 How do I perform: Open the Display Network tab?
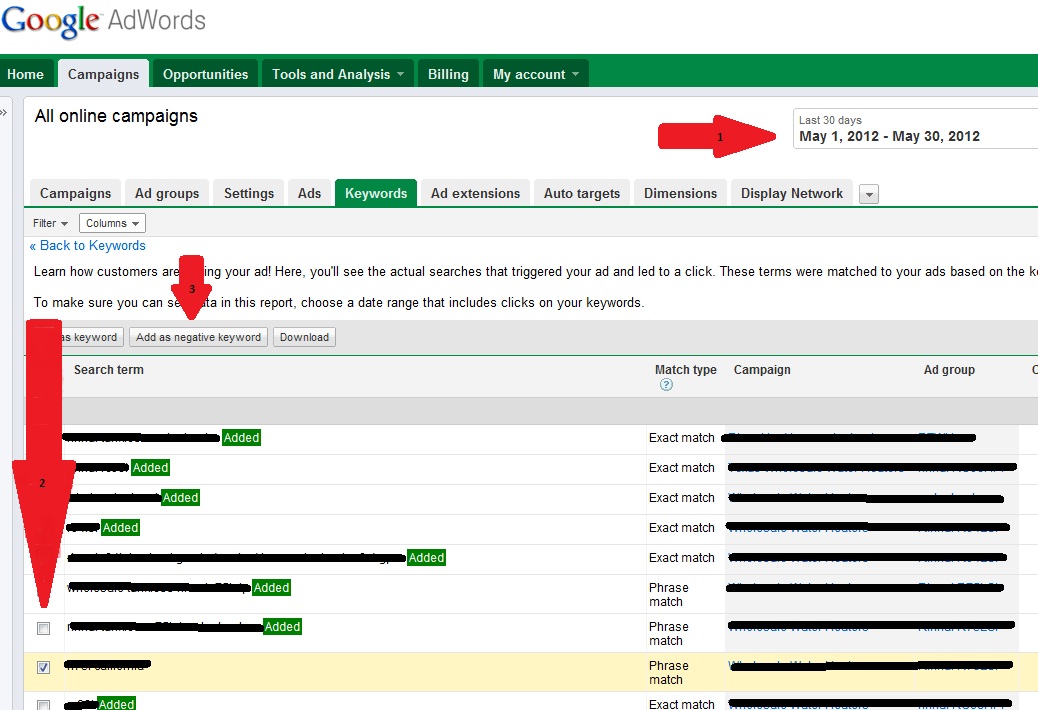pos(792,193)
